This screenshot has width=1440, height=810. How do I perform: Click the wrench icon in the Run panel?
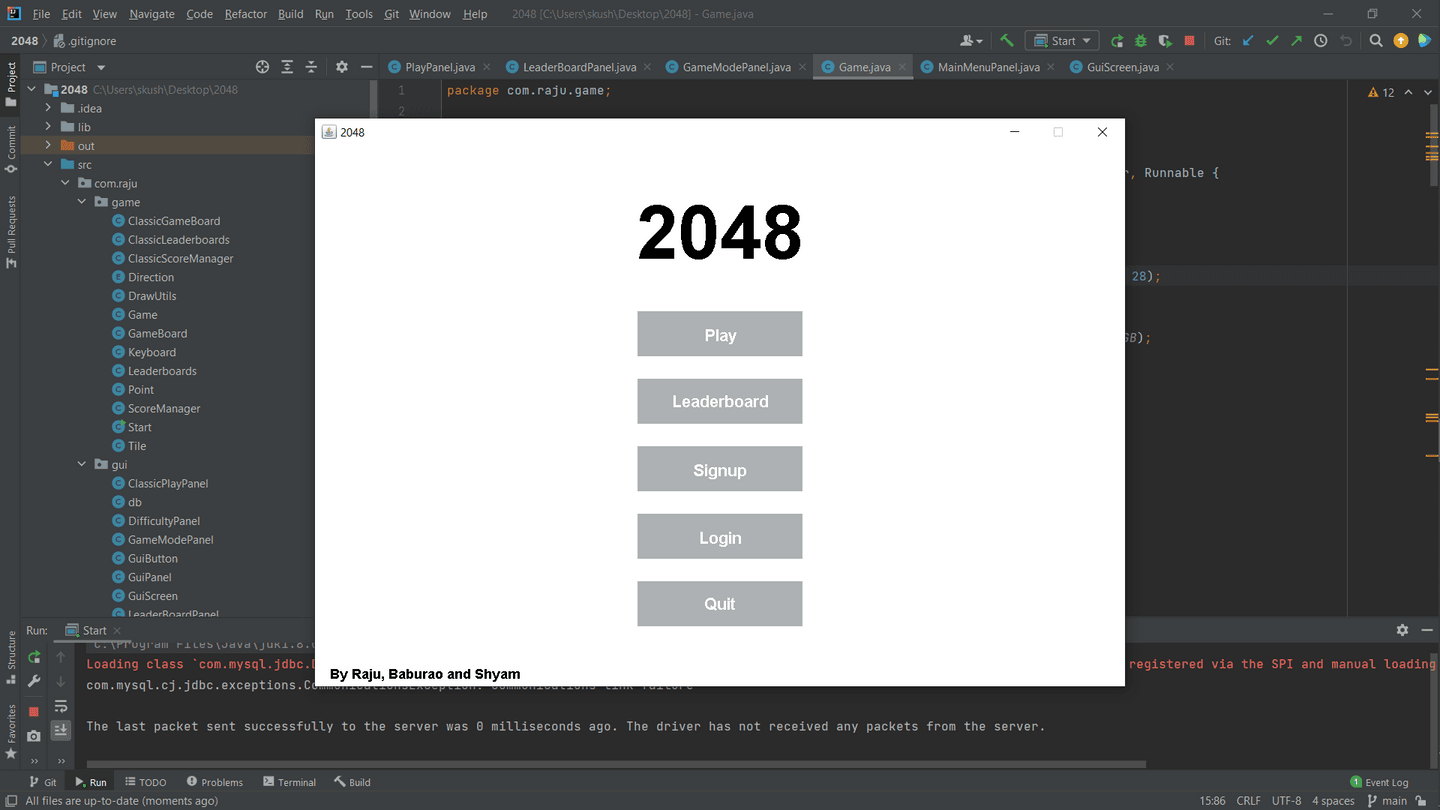34,681
